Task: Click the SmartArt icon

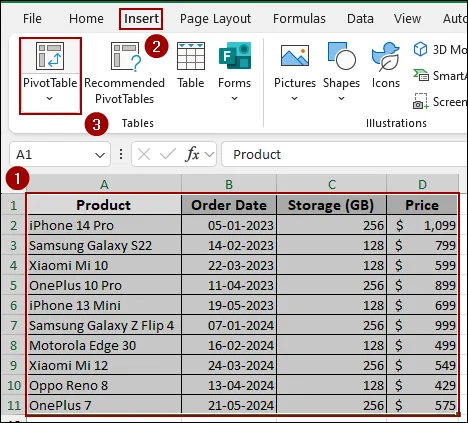Action: click(x=421, y=75)
